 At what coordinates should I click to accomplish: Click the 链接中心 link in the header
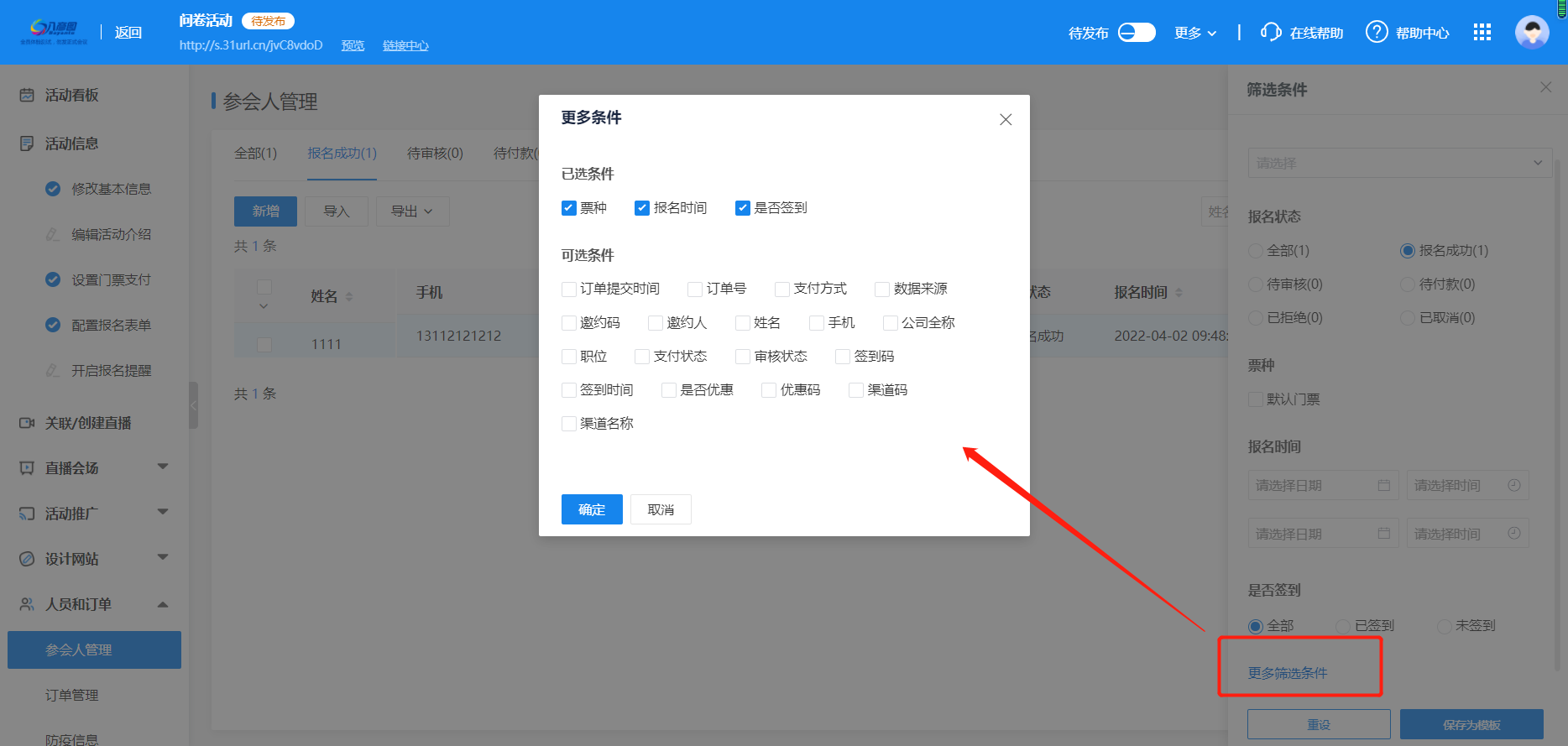405,45
